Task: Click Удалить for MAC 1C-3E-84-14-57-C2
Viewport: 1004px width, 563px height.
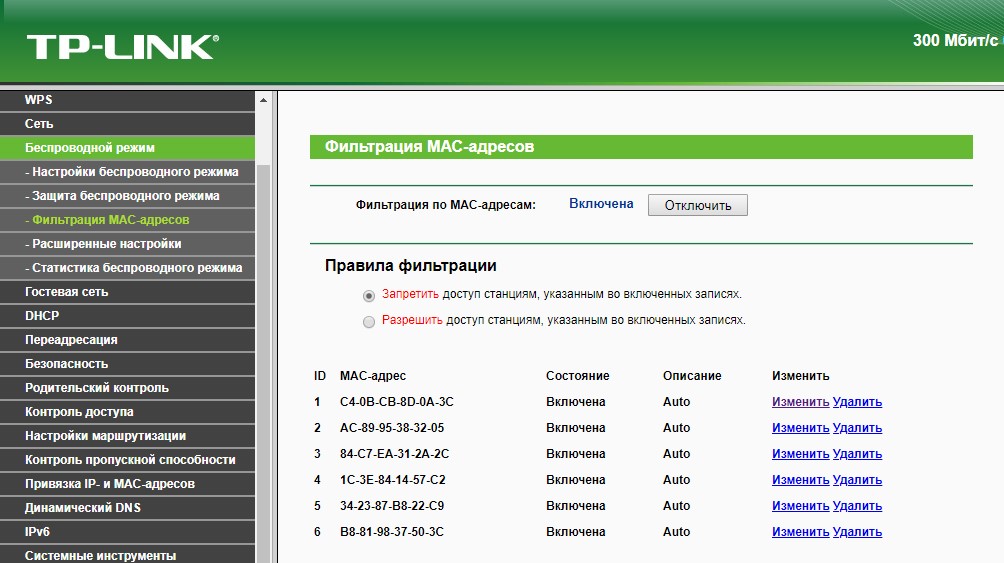Action: [857, 480]
